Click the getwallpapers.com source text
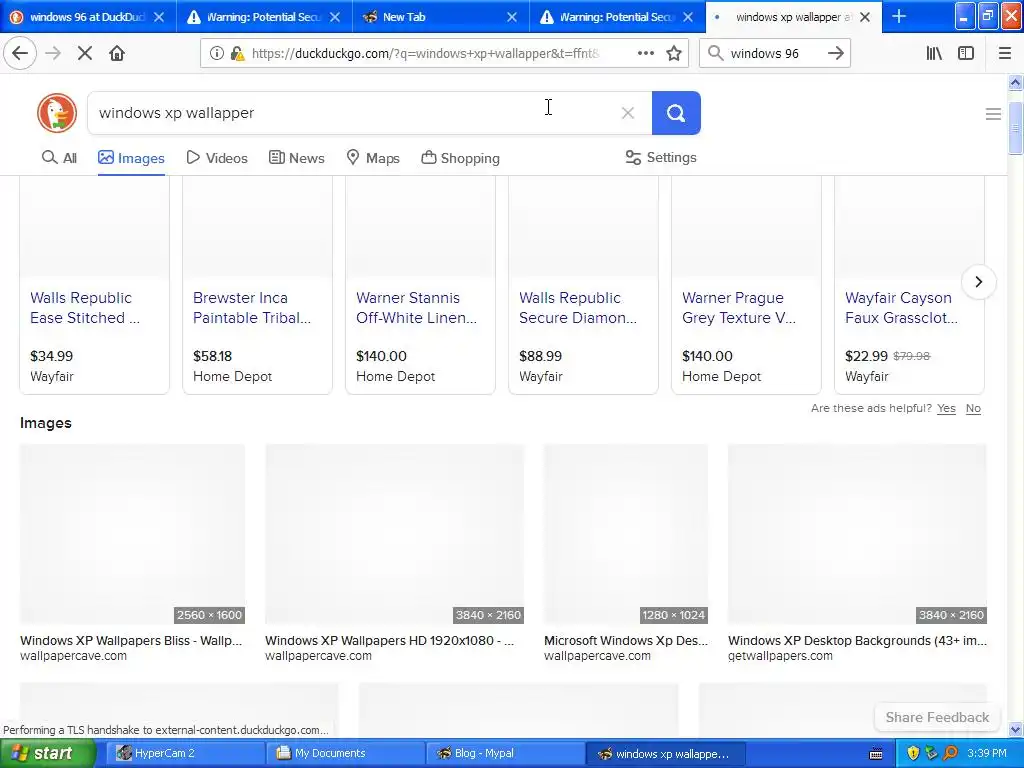Viewport: 1024px width, 768px height. click(x=780, y=656)
